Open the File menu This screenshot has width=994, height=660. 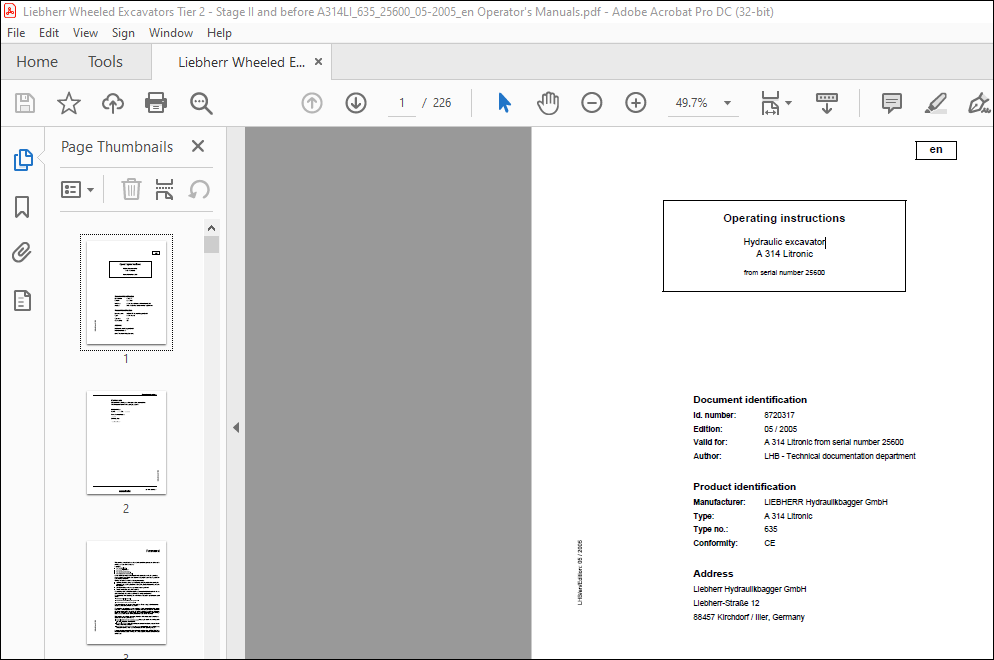(x=16, y=33)
